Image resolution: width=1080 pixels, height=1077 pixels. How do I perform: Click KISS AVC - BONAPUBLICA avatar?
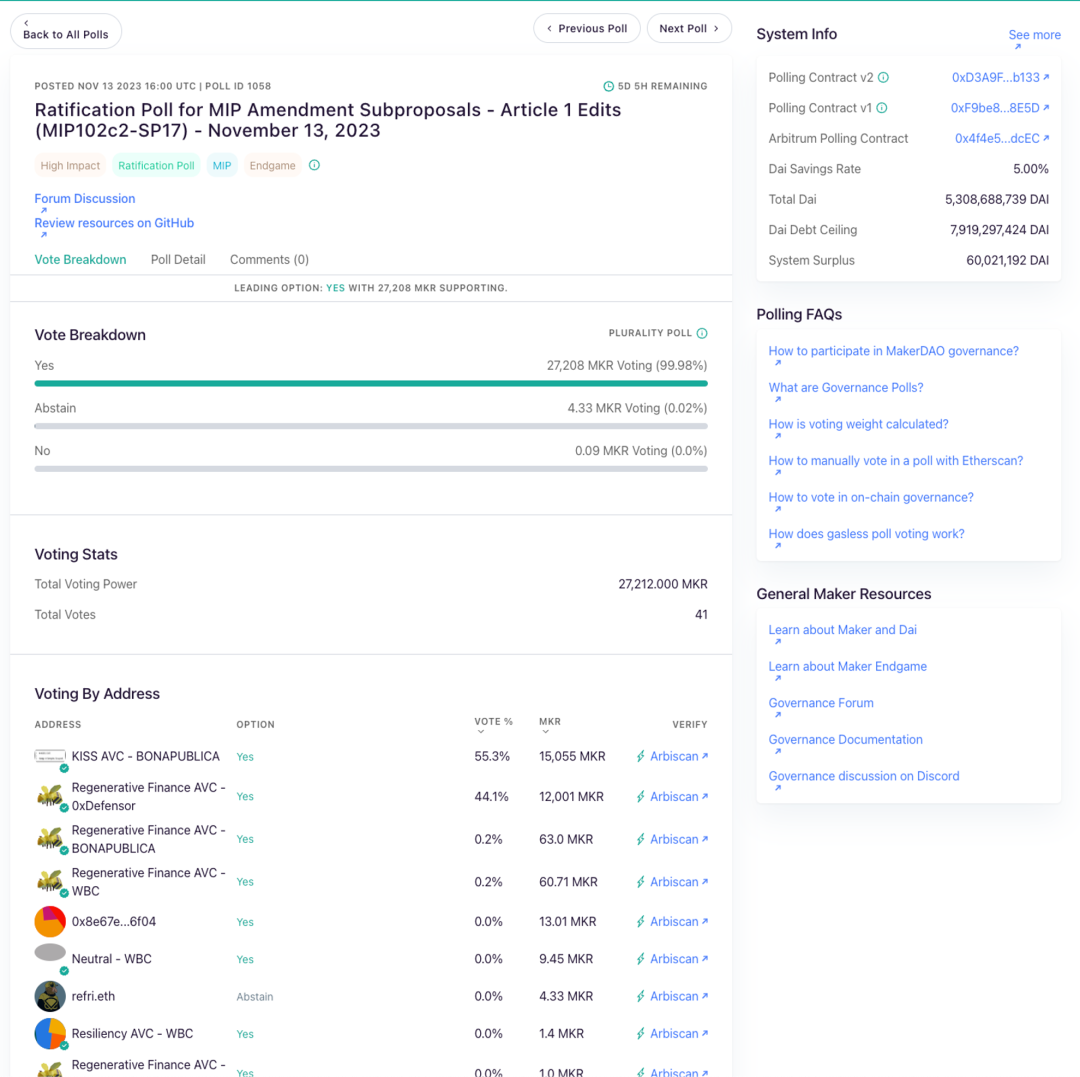coord(50,756)
